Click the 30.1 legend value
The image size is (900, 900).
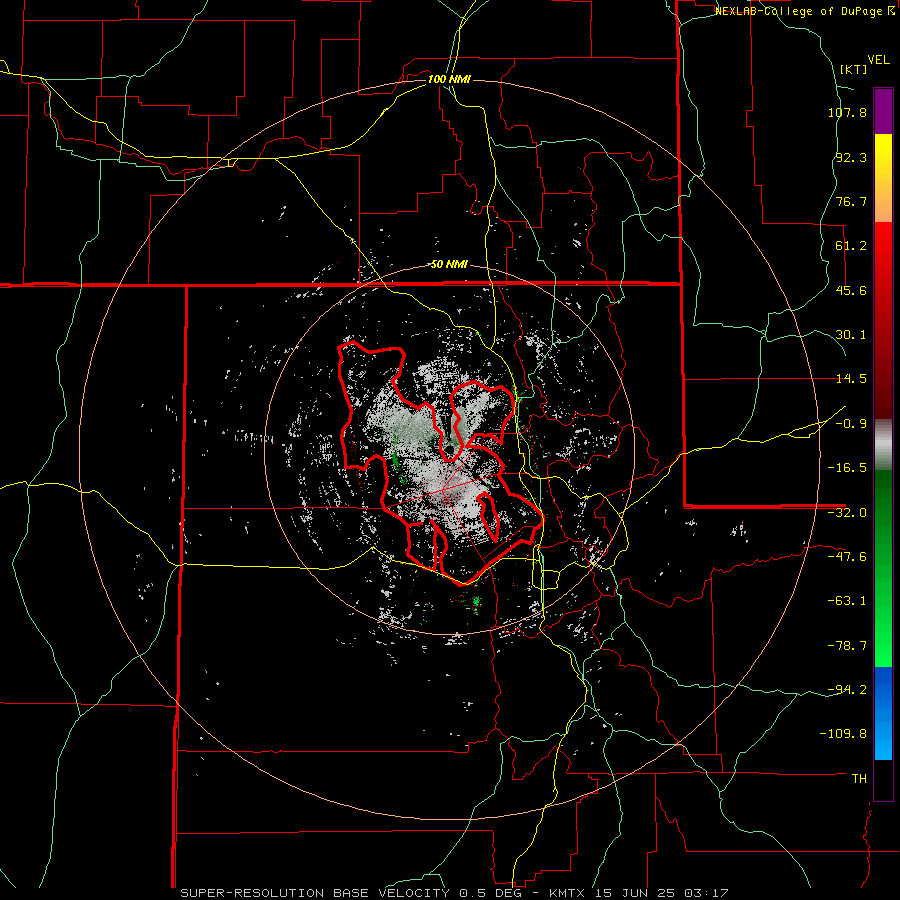(851, 335)
